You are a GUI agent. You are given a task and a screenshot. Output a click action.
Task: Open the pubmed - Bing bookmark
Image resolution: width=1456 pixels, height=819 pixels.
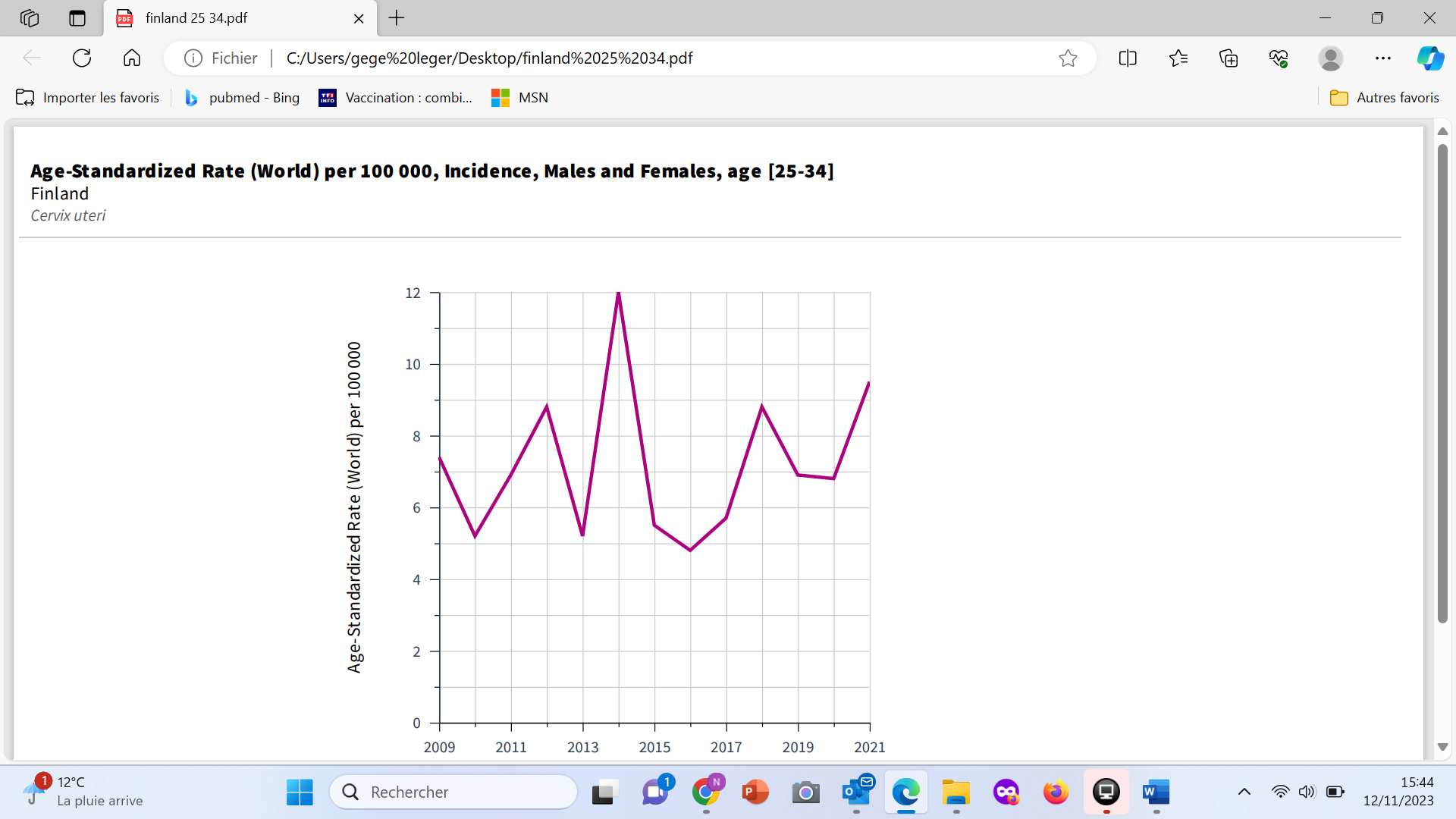243,98
